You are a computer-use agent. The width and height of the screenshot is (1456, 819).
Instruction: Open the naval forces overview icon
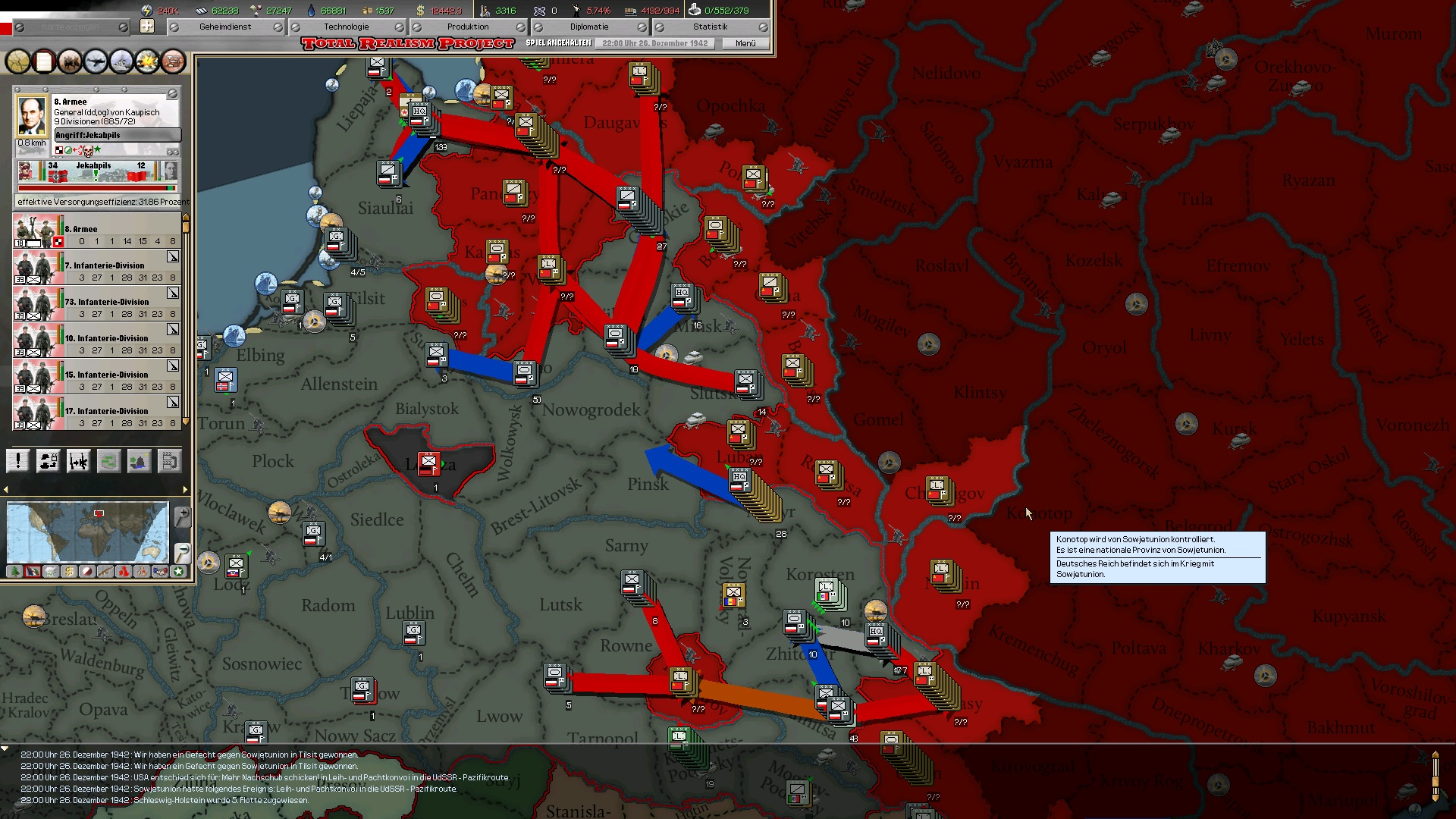point(121,61)
